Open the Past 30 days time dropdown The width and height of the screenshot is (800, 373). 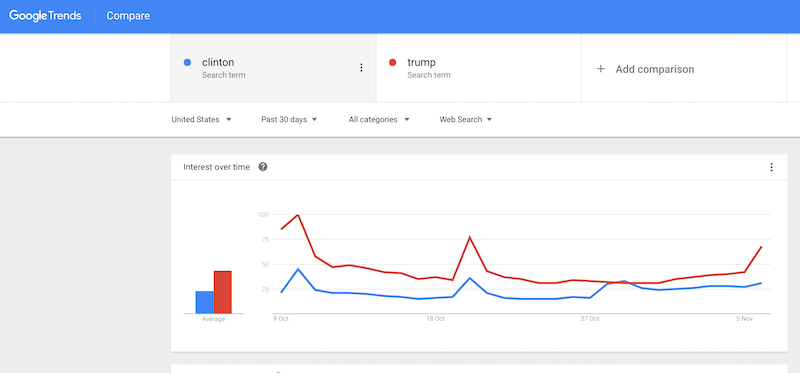tap(289, 119)
